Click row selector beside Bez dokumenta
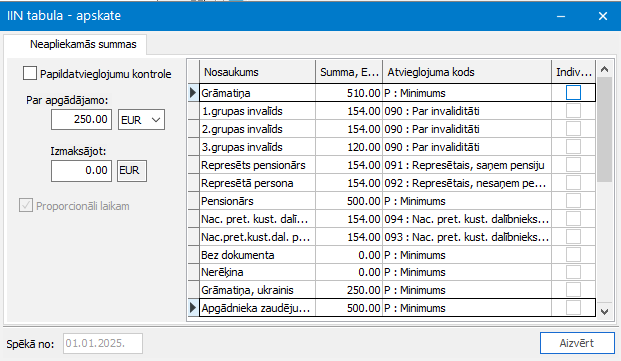621x361 pixels. point(193,255)
